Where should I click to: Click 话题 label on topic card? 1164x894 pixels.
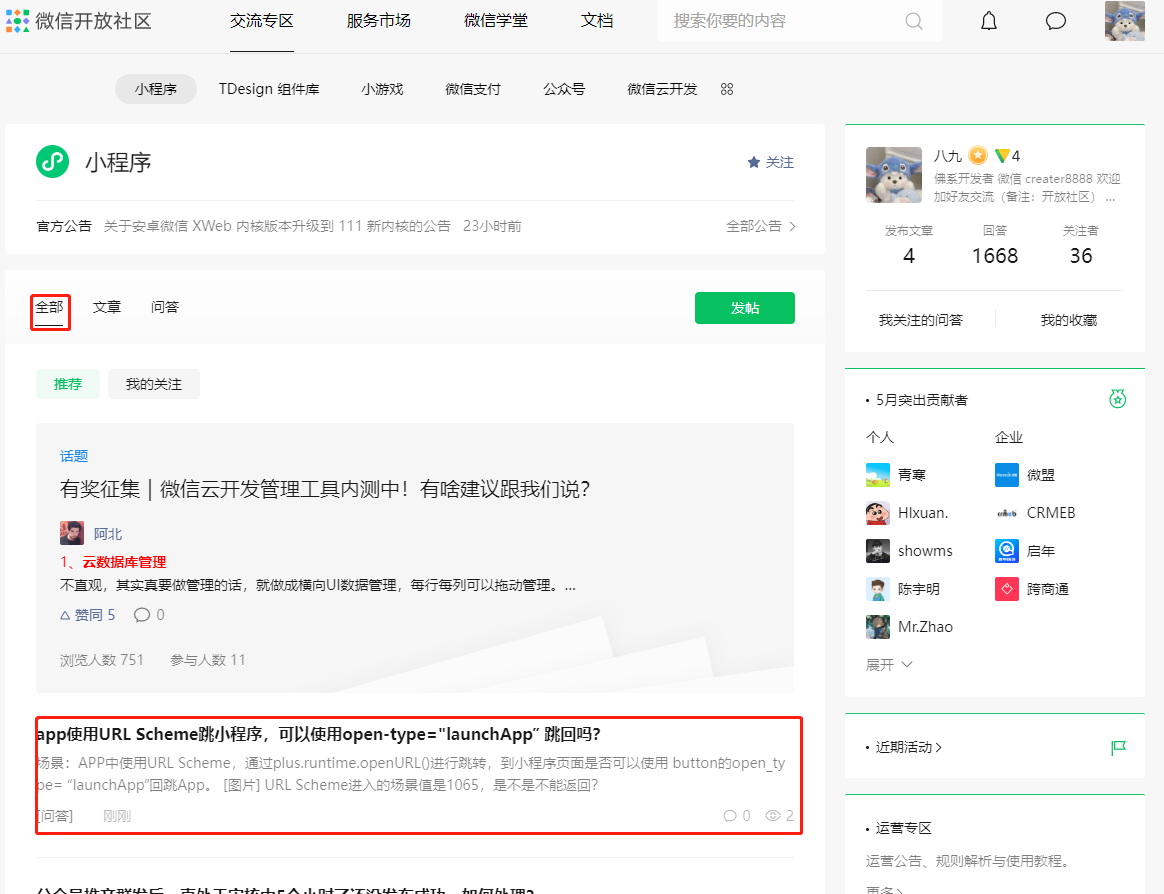[x=73, y=456]
